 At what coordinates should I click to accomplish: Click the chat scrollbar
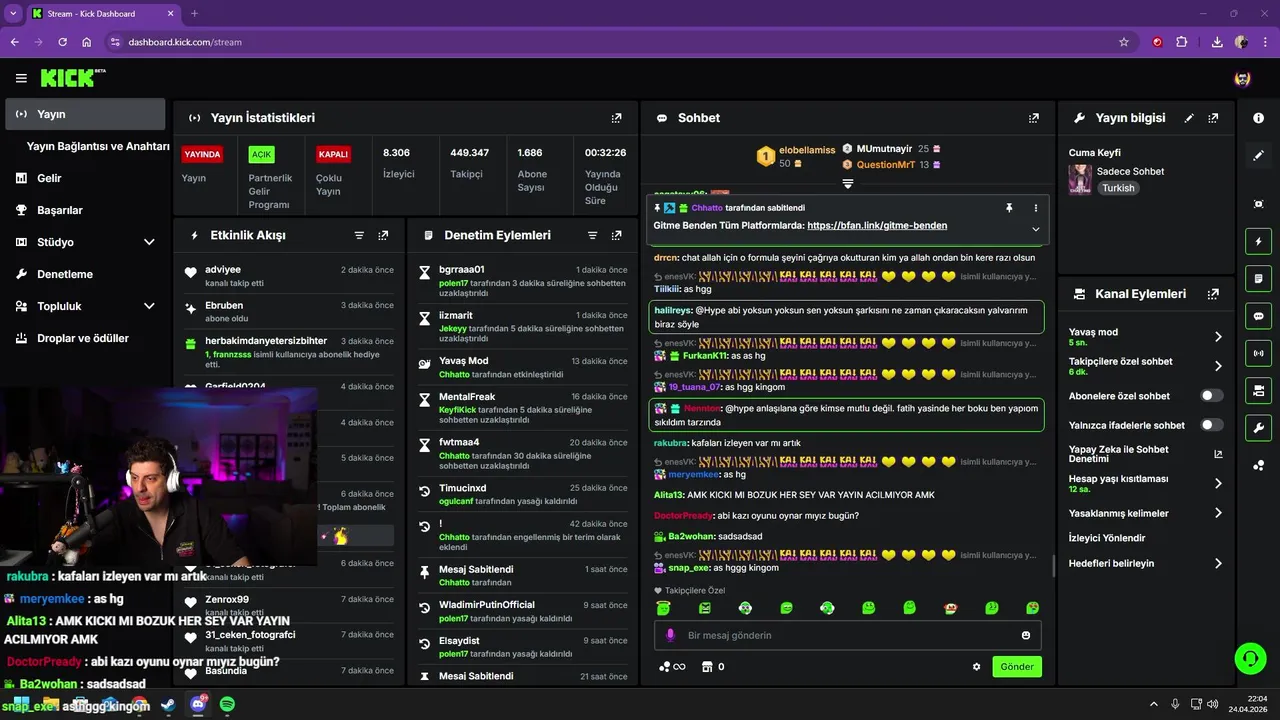click(1053, 566)
